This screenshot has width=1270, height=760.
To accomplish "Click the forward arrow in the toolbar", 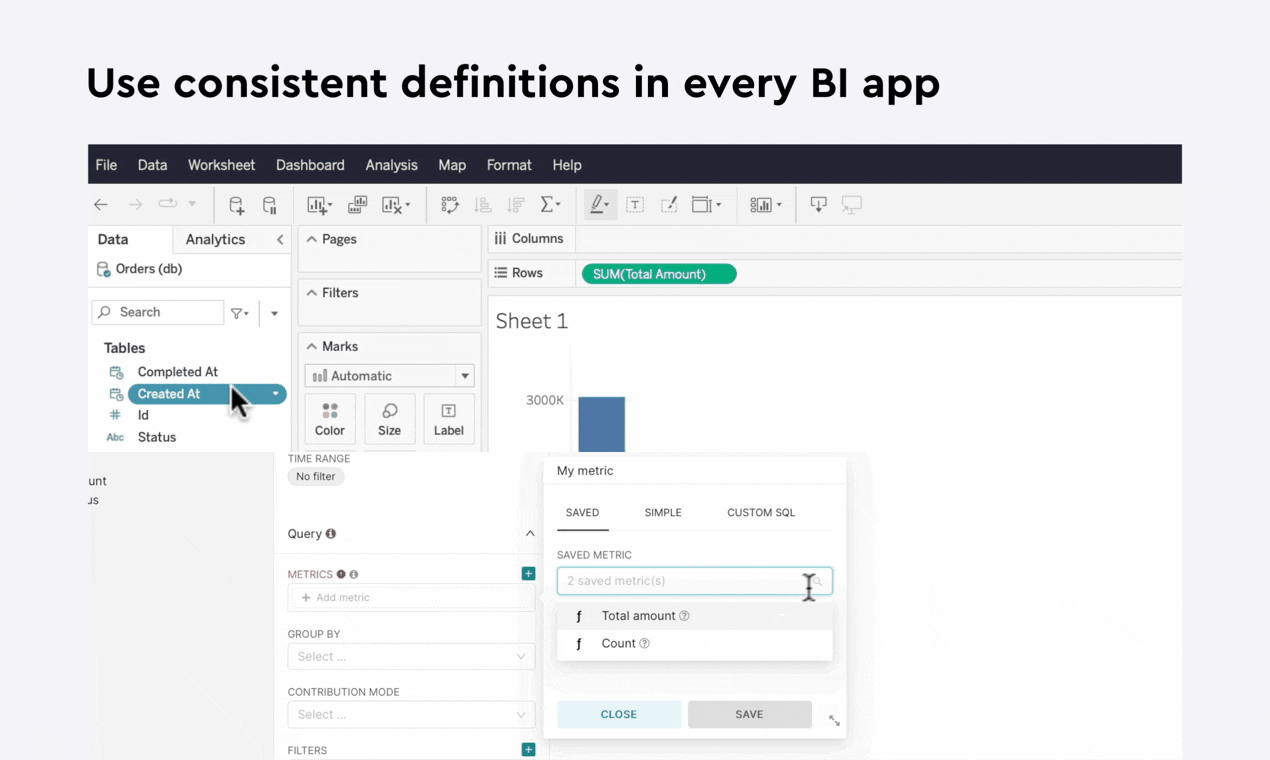I will [135, 205].
